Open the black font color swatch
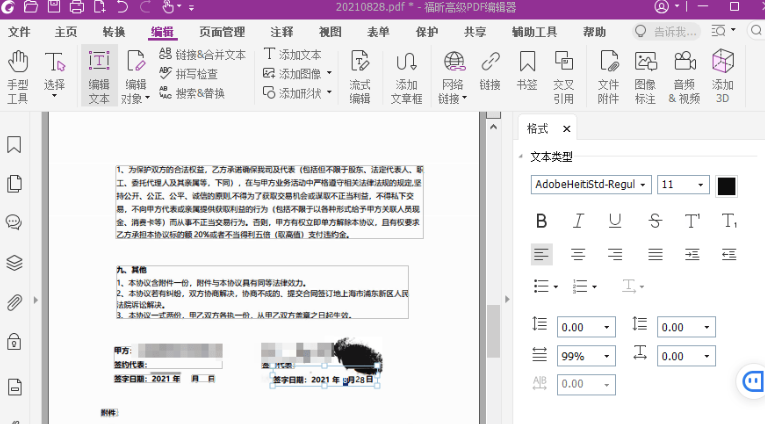Viewport: 765px width, 424px height. pos(726,186)
